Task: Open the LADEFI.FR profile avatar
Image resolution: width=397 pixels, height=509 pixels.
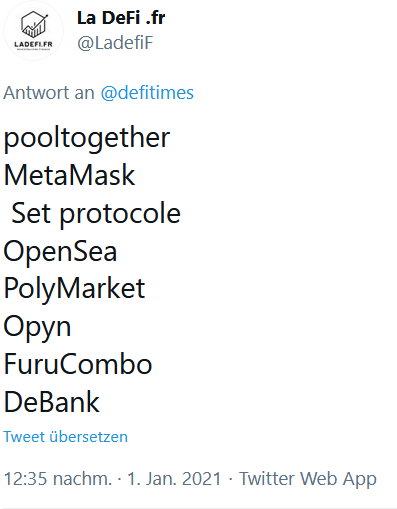Action: (33, 31)
